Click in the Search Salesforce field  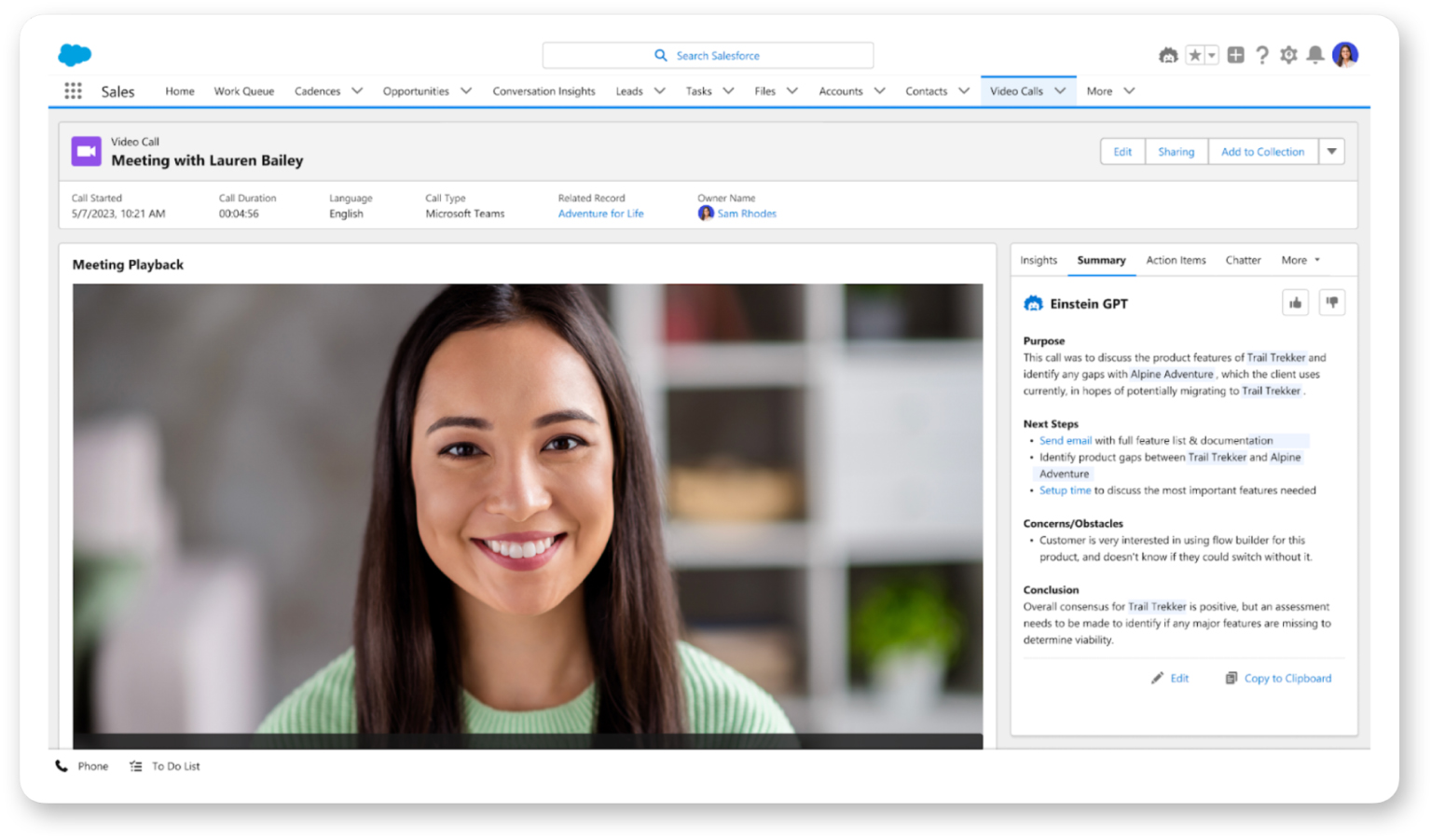click(x=708, y=56)
